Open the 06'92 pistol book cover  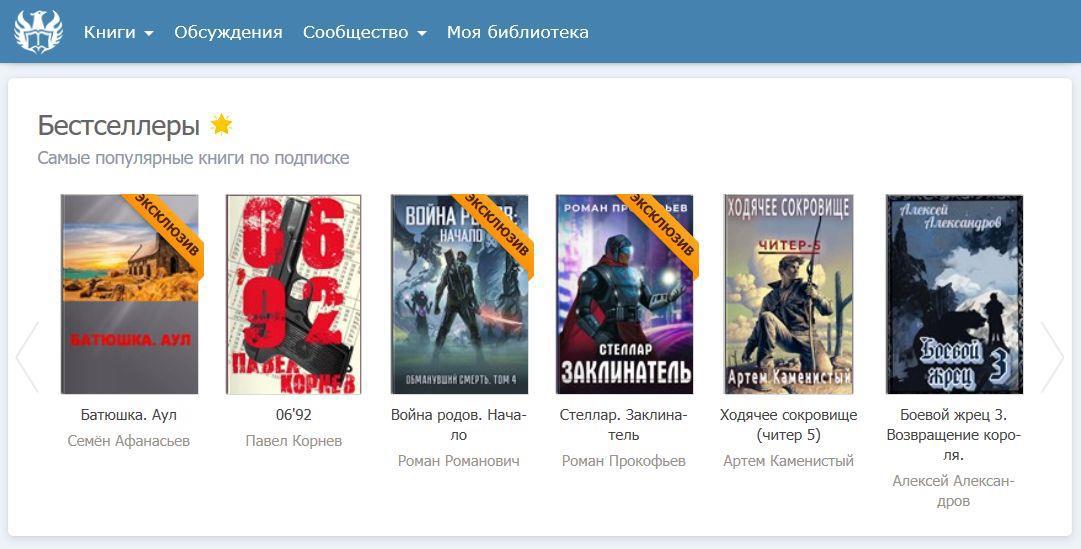pyautogui.click(x=293, y=294)
